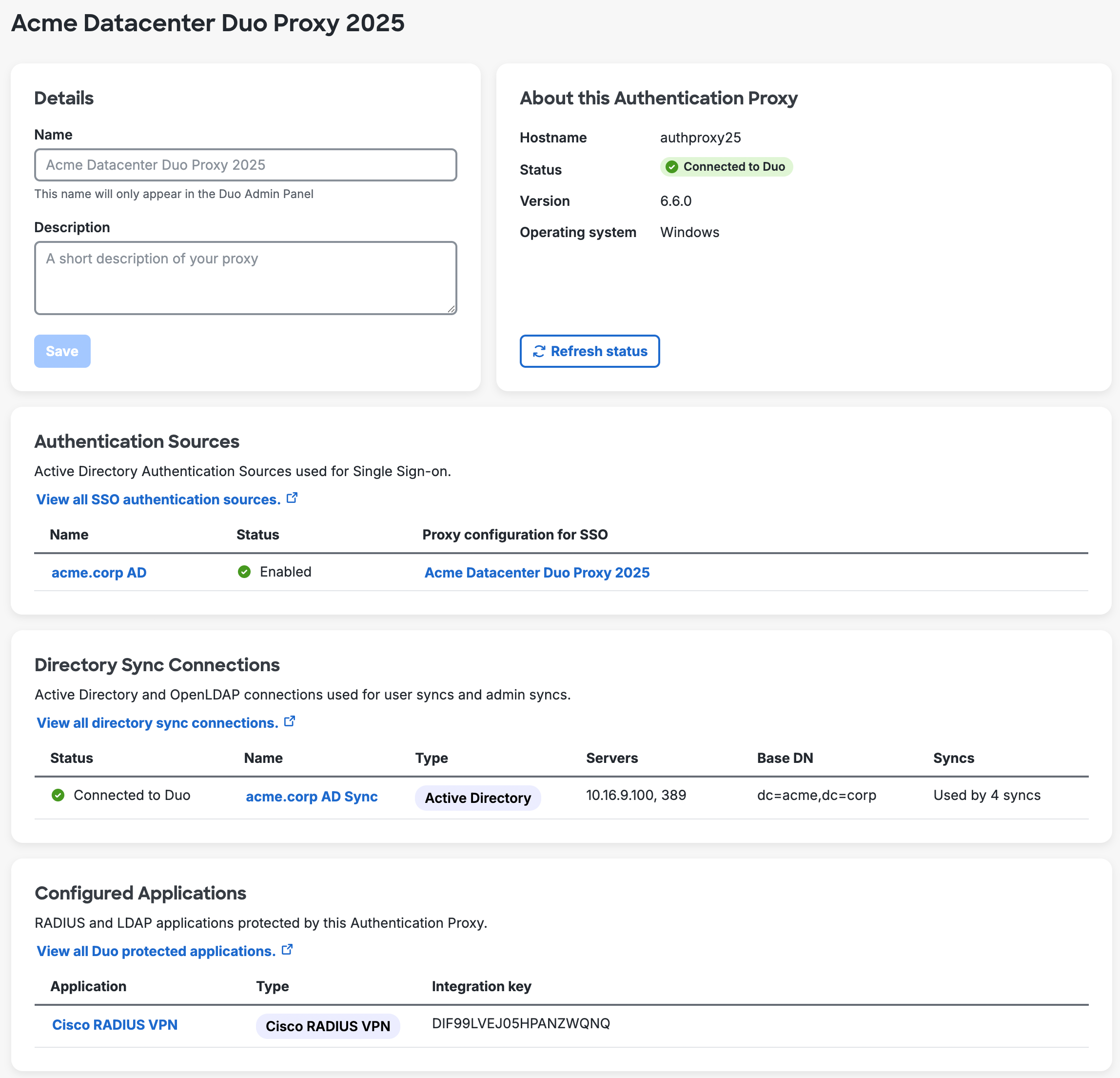The width and height of the screenshot is (1120, 1078).
Task: Open the acme.corp AD Sync connection
Action: click(x=312, y=796)
